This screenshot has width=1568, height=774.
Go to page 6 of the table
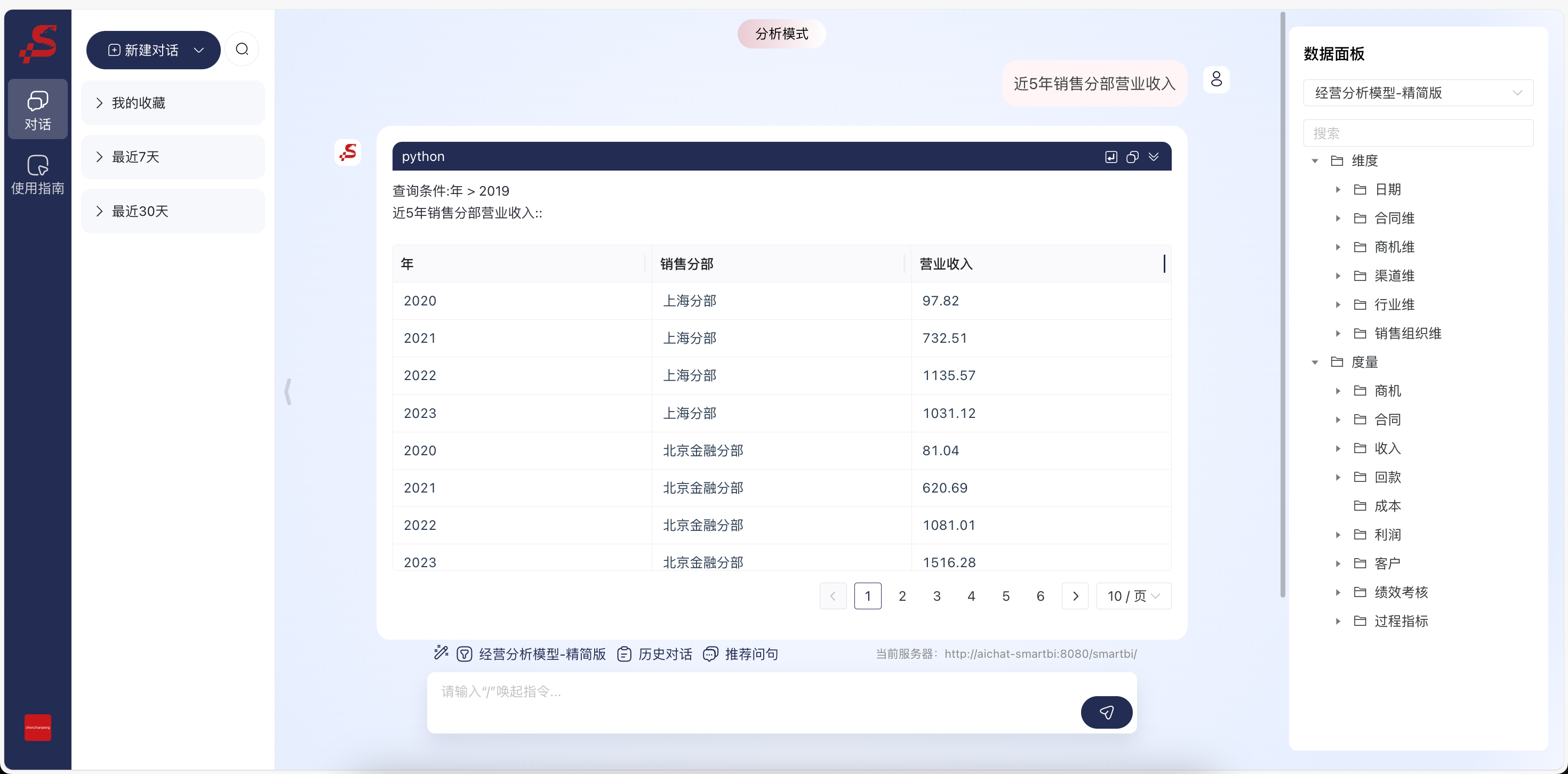(x=1040, y=596)
